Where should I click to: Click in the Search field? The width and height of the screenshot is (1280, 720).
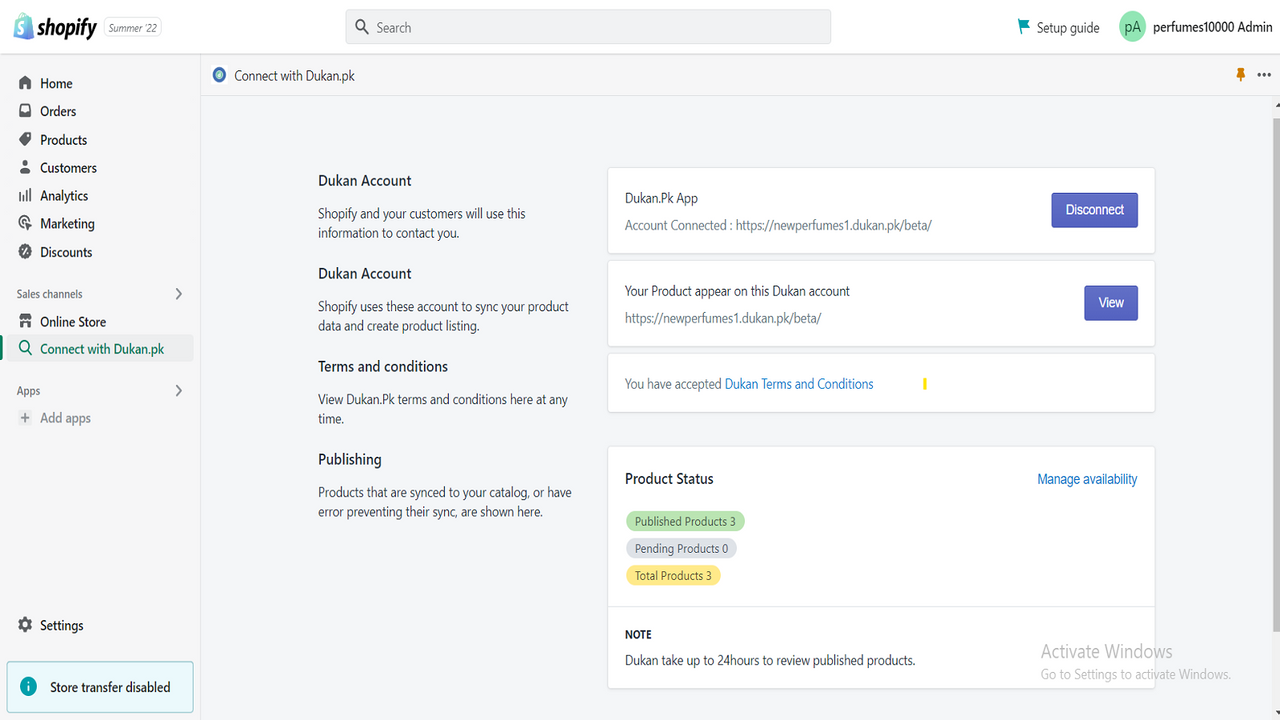point(588,27)
